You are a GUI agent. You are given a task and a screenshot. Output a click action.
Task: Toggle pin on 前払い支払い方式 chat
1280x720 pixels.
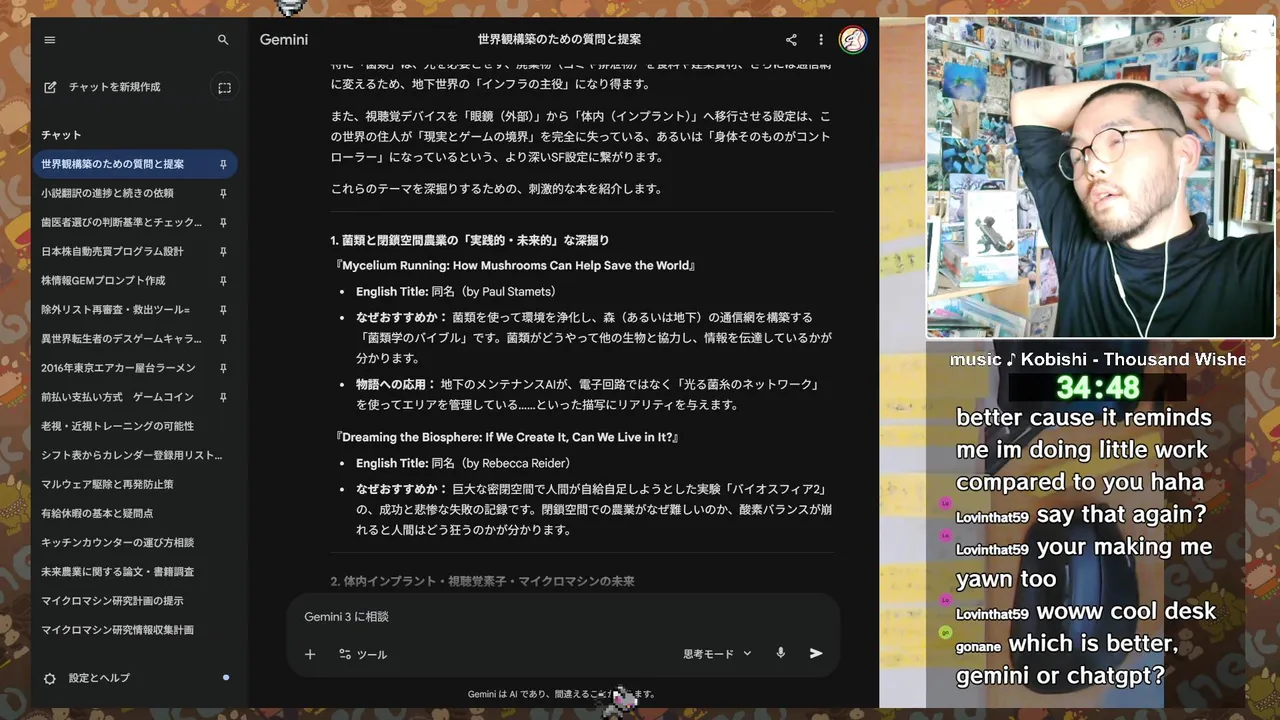[x=223, y=397]
